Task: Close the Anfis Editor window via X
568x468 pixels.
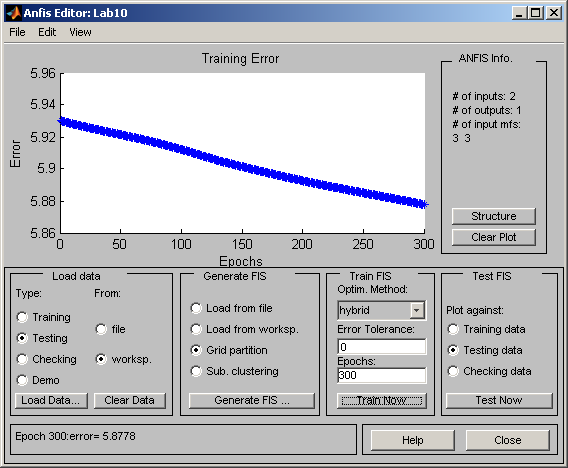Action: 554,13
